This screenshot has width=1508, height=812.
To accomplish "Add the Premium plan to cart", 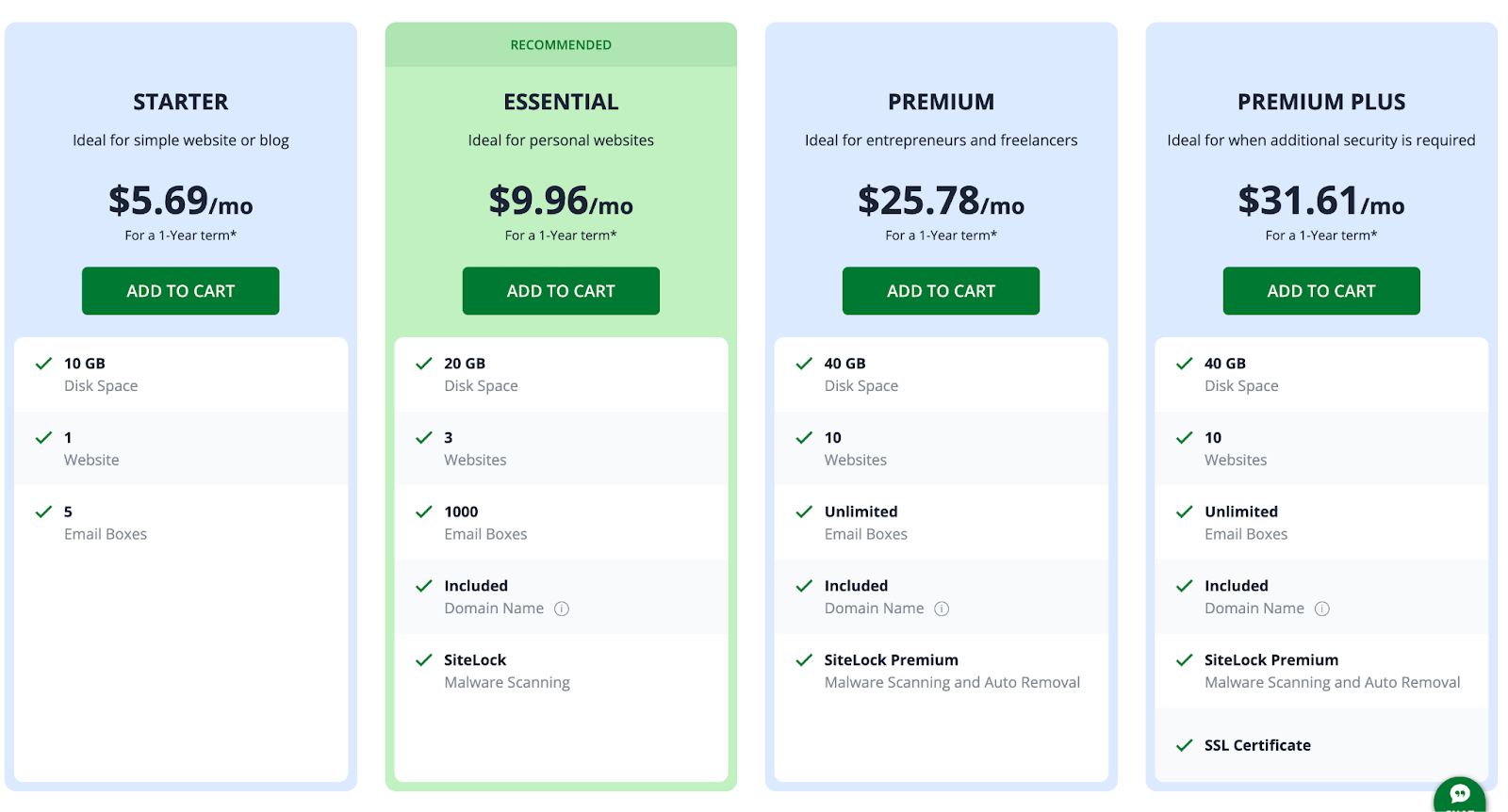I will point(941,291).
